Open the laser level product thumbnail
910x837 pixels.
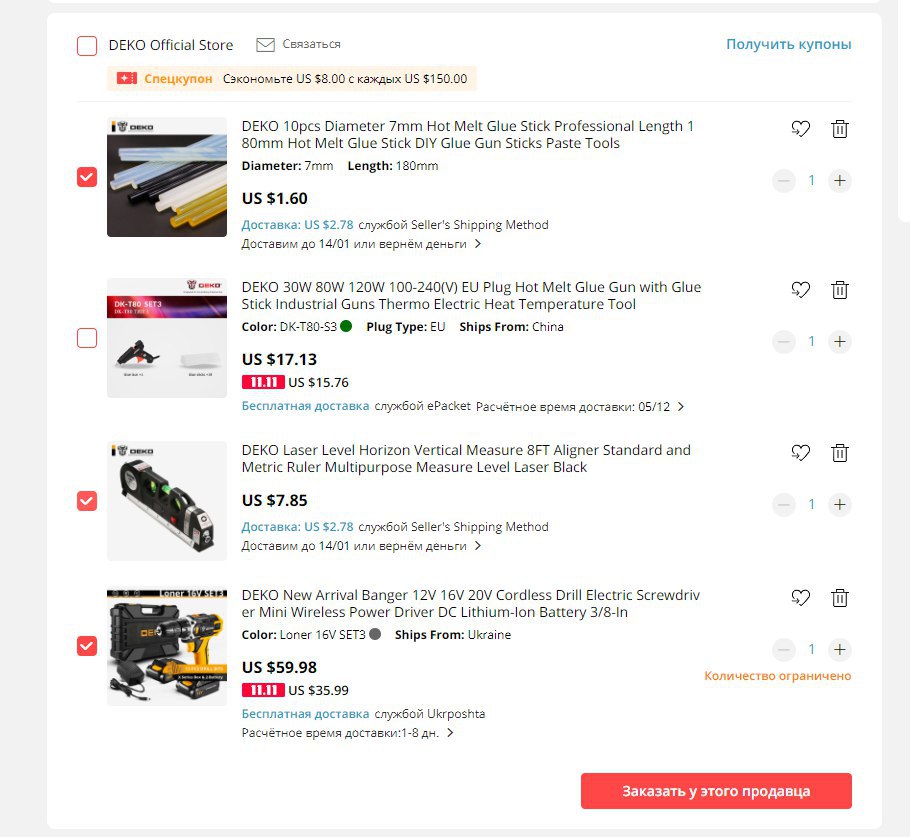pyautogui.click(x=167, y=501)
